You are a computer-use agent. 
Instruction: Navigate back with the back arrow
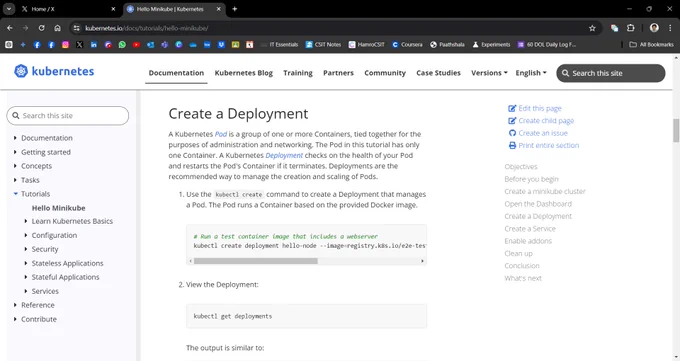click(10, 28)
